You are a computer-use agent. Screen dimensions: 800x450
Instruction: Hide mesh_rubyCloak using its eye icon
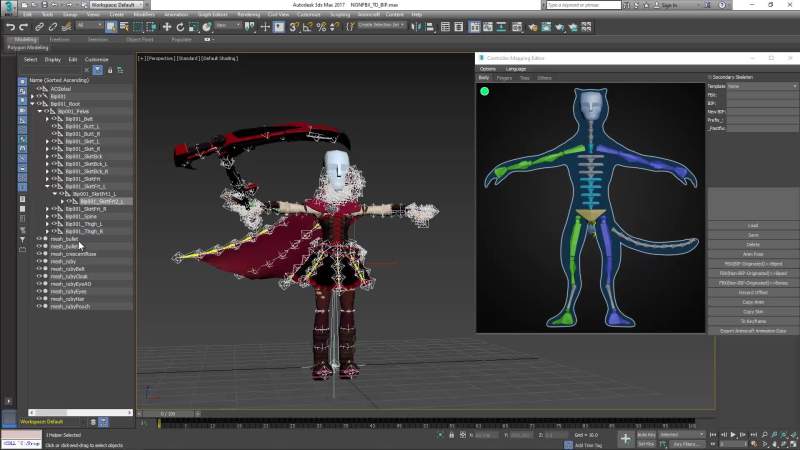(x=39, y=276)
